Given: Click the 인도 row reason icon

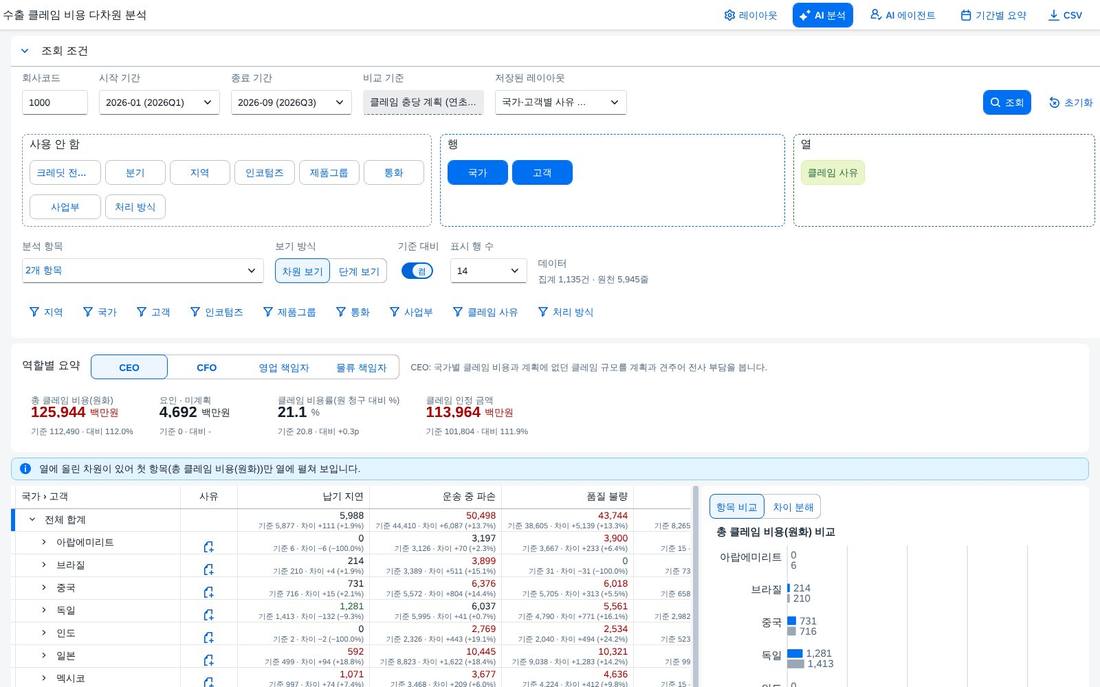Looking at the screenshot, I should pos(208,637).
